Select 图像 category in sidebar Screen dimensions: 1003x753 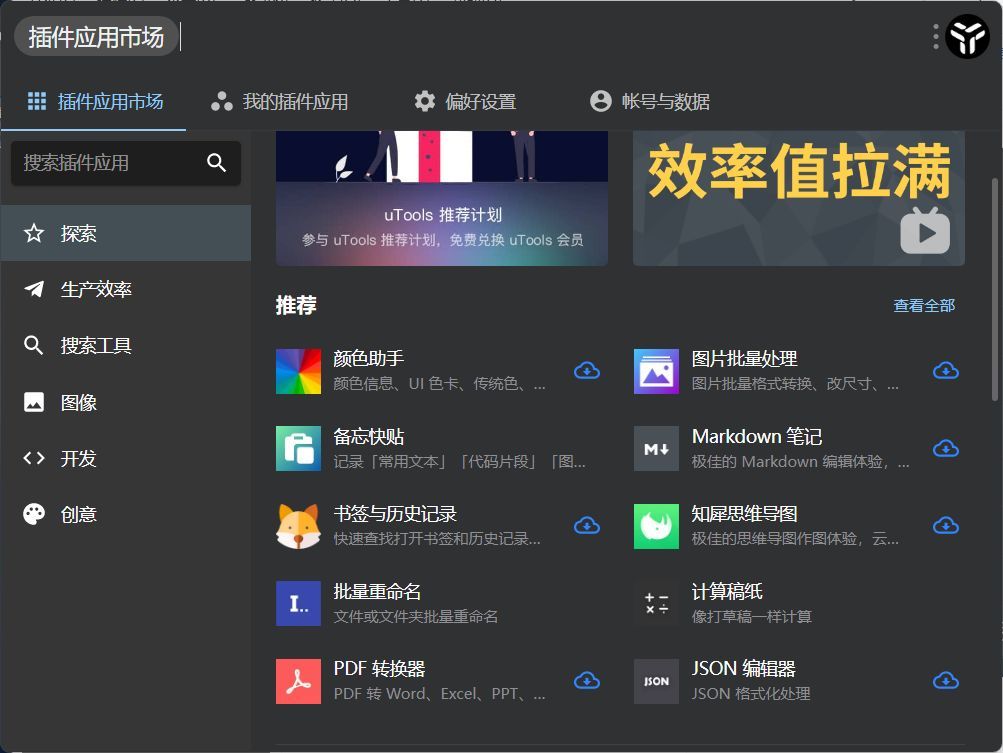pos(126,402)
